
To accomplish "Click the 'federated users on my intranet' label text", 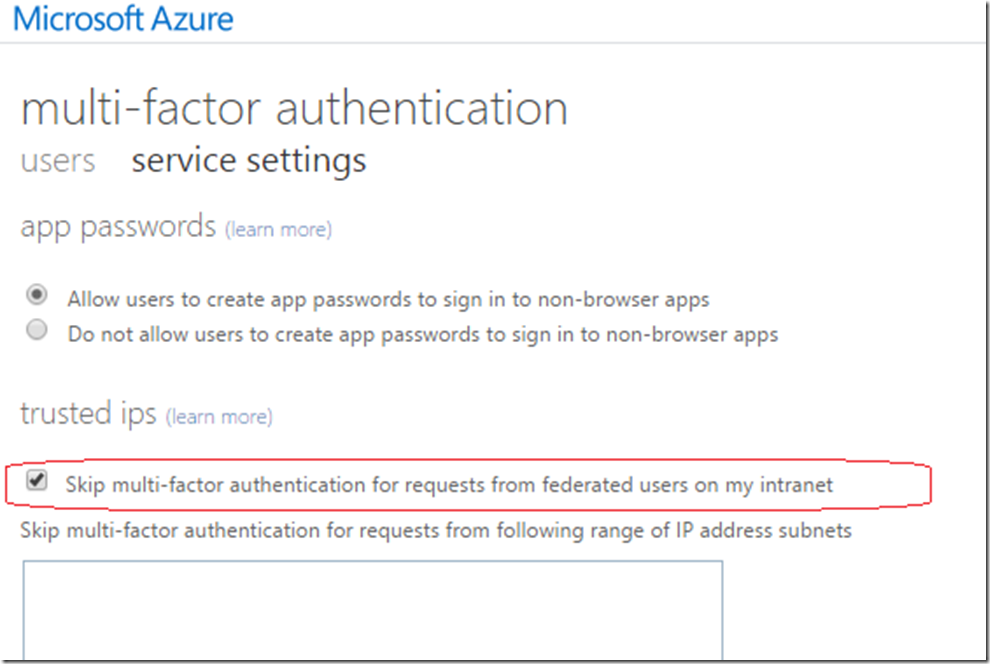I will coord(688,485).
